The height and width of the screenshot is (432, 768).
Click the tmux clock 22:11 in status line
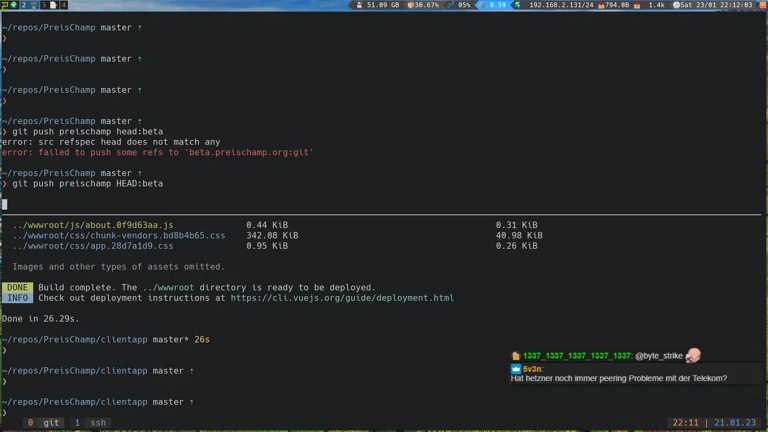click(686, 423)
